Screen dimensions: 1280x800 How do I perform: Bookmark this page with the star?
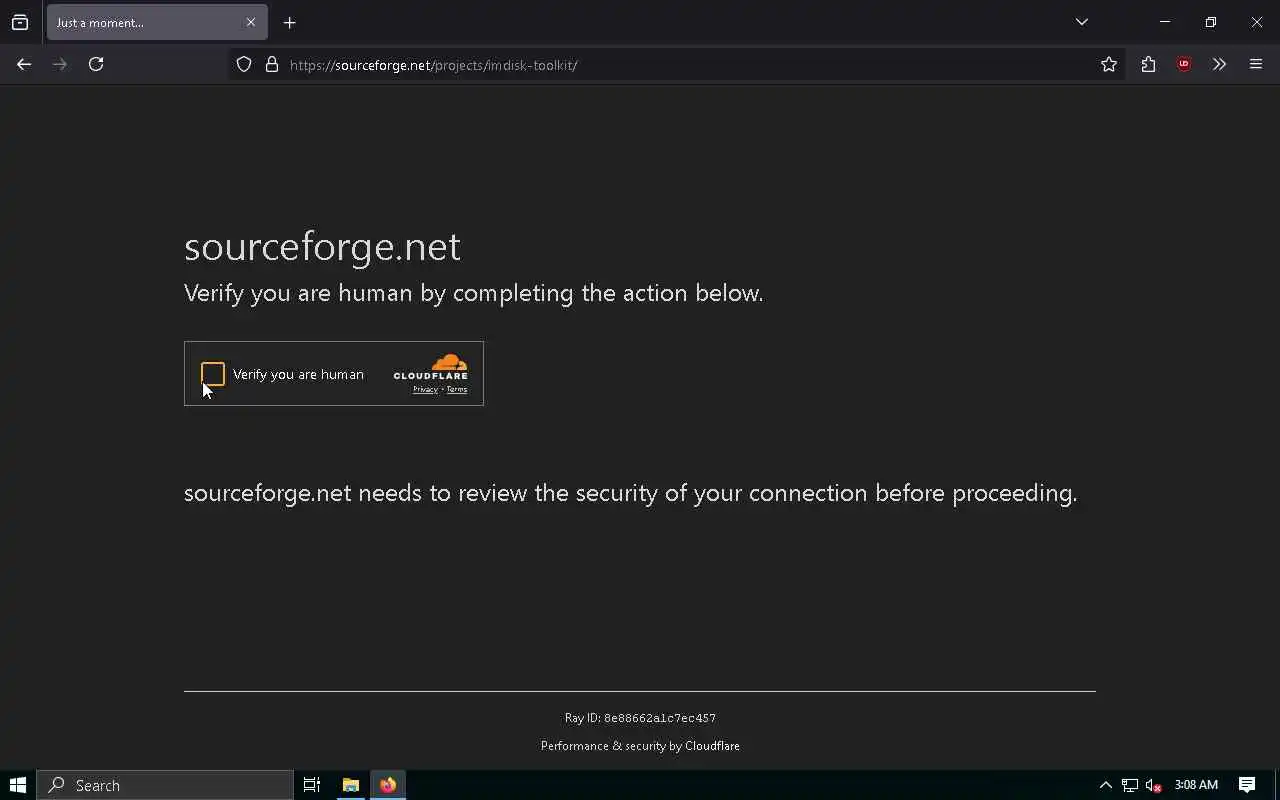1109,65
